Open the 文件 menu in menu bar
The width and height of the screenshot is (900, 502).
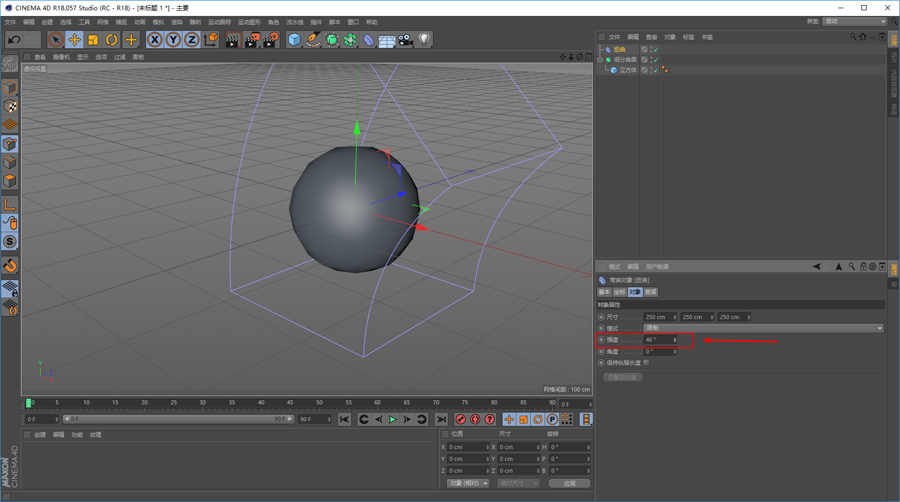pyautogui.click(x=10, y=22)
